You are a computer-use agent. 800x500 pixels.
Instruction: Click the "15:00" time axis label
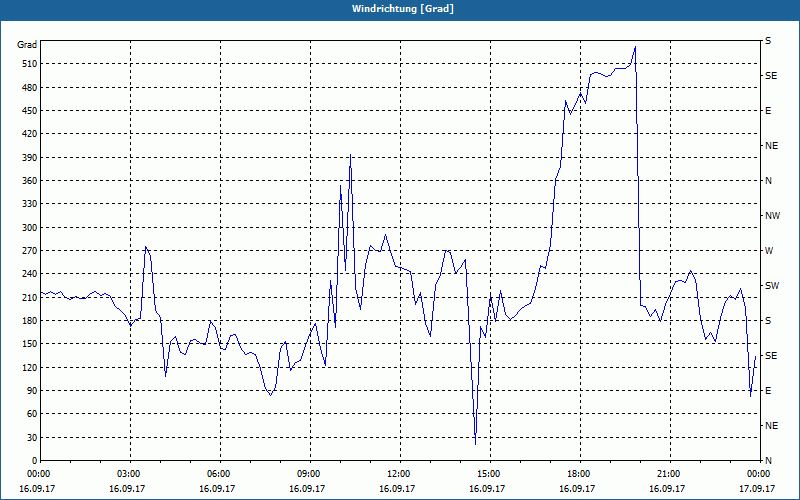pyautogui.click(x=490, y=474)
